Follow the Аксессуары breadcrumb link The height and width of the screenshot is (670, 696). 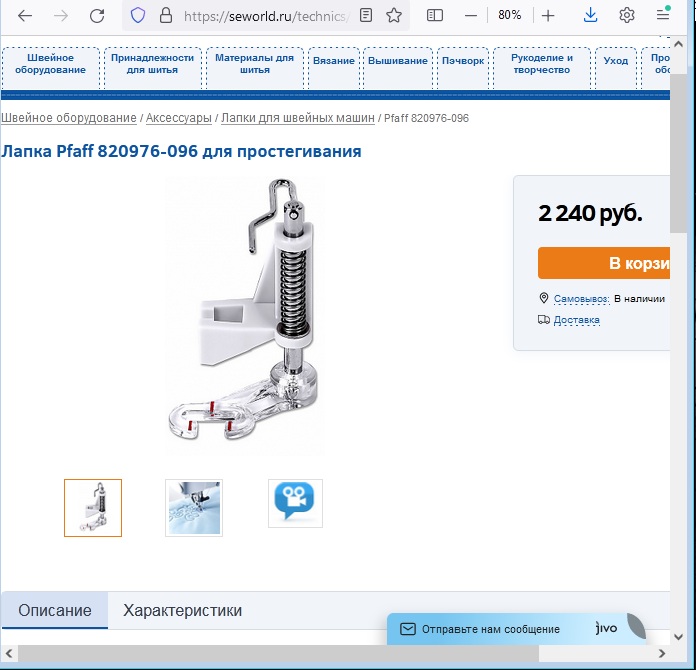[179, 118]
